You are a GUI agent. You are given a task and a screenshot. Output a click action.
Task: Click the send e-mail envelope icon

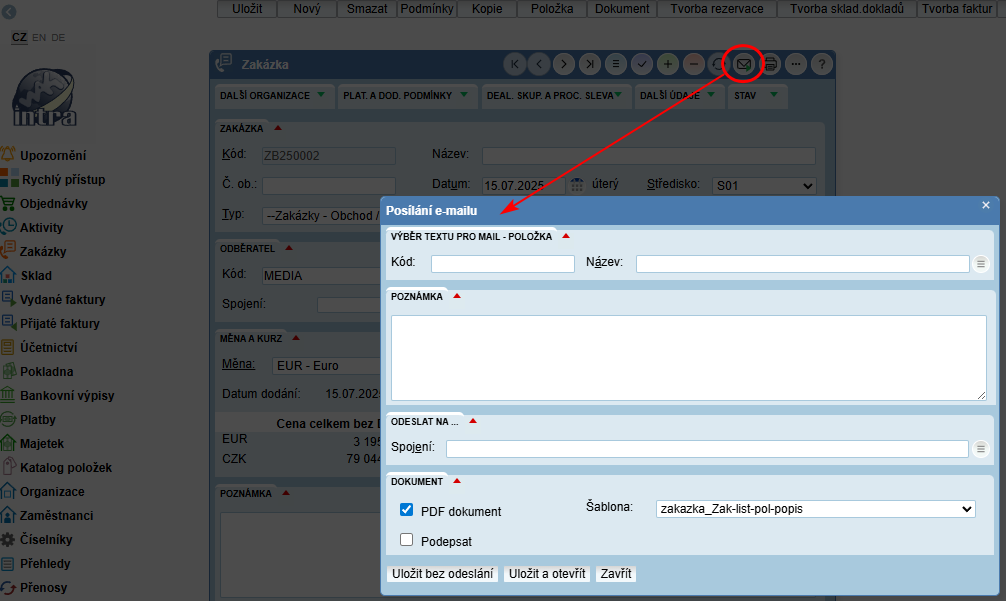[744, 64]
